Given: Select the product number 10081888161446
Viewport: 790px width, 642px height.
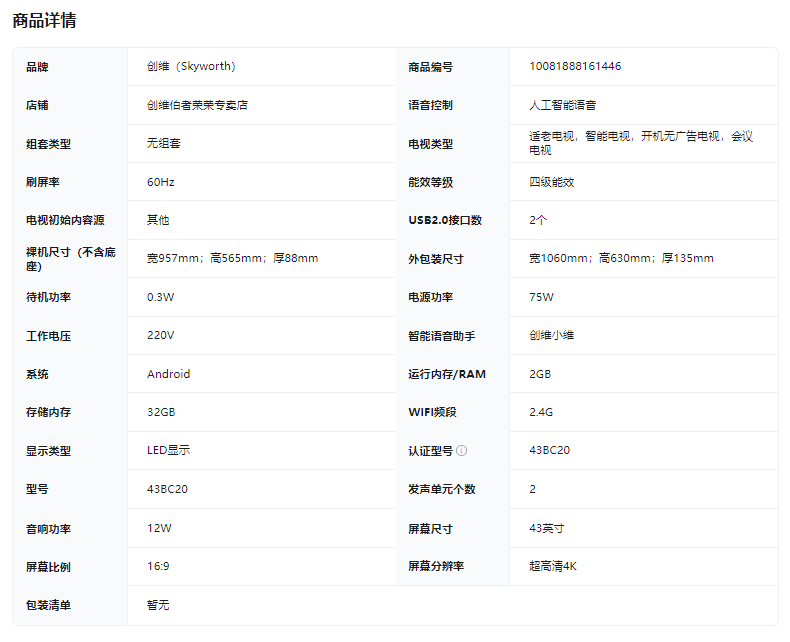Looking at the screenshot, I should [575, 67].
